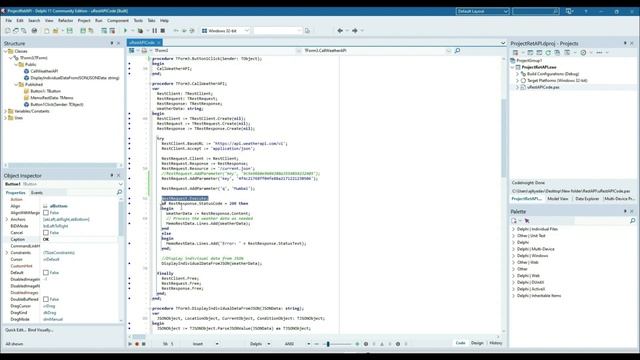Expand Delphi | Multi-Device palette category

pos(513,249)
